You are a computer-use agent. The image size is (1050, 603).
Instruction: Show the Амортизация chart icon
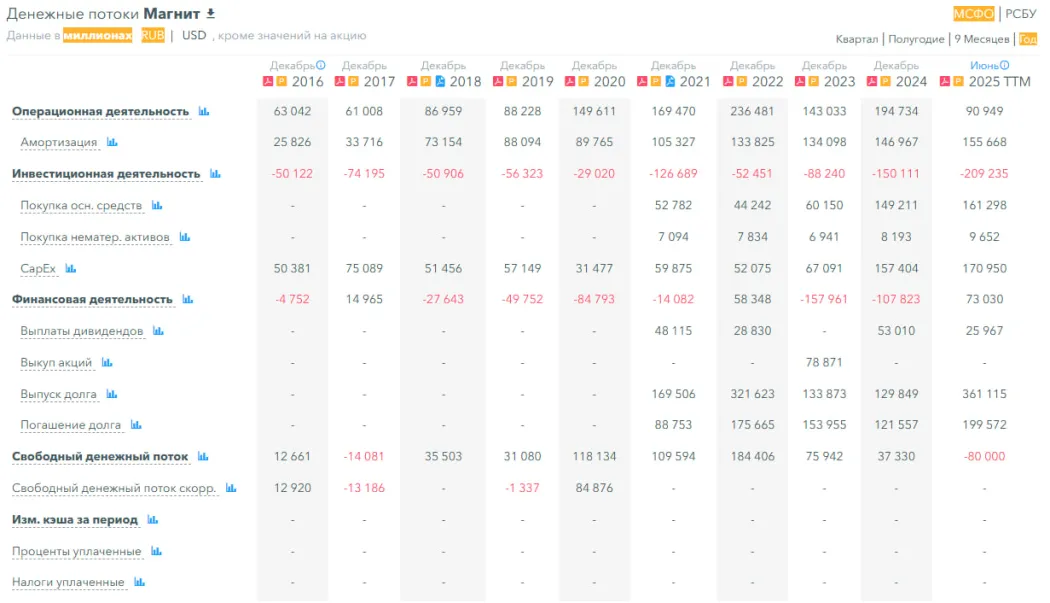112,143
